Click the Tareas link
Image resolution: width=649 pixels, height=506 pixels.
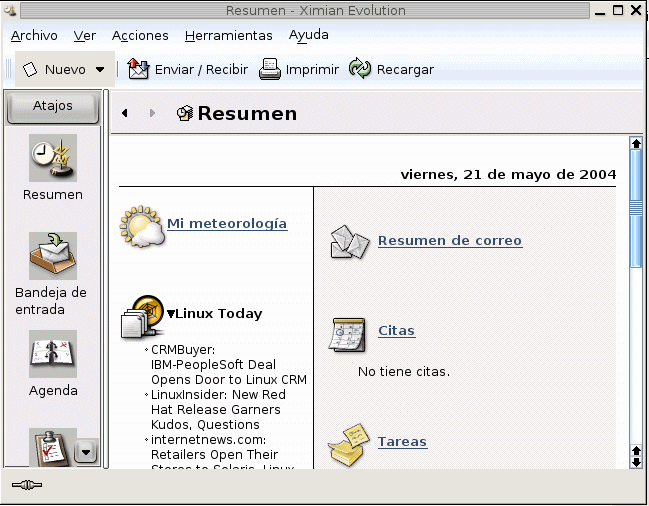(x=402, y=442)
